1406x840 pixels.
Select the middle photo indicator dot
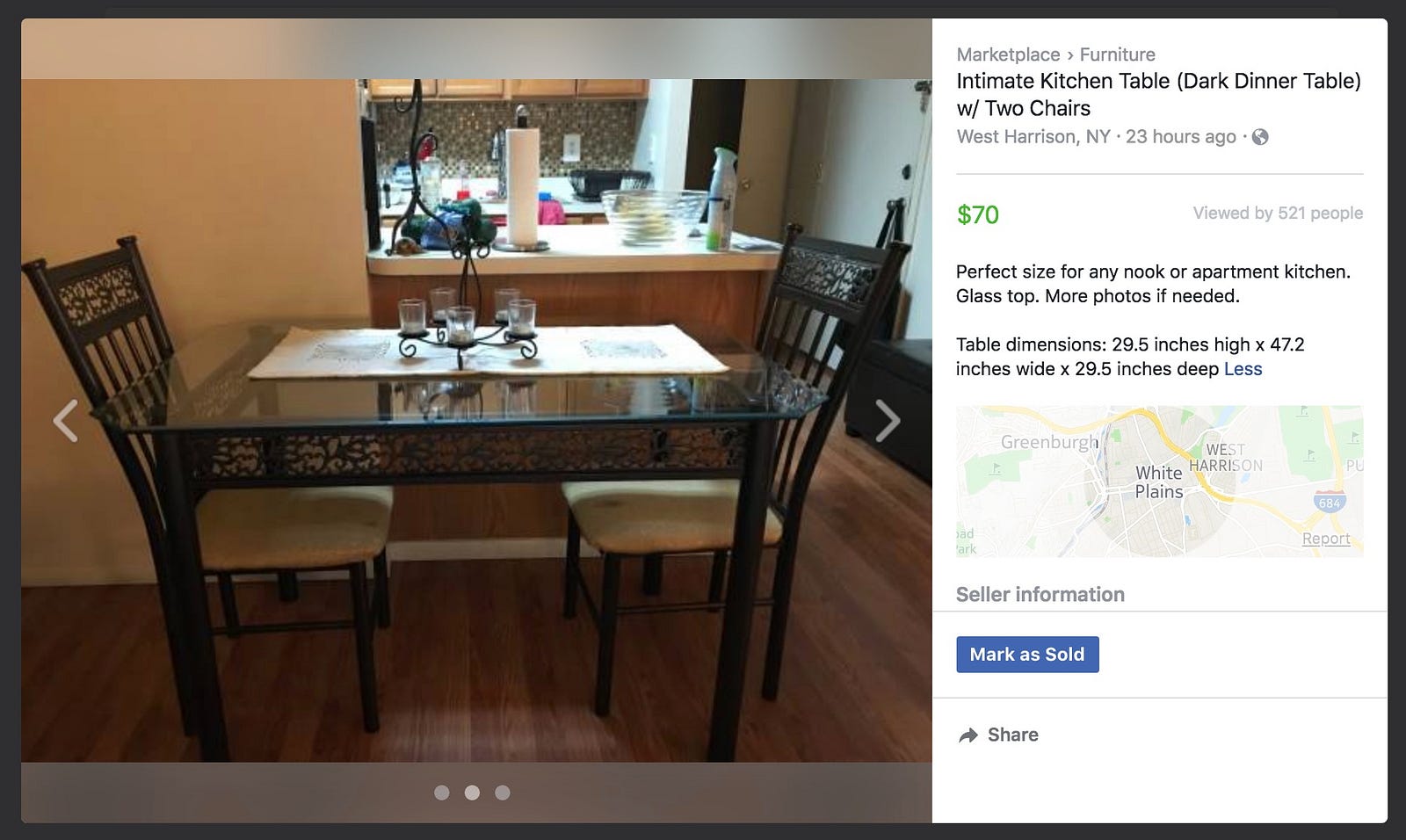click(x=472, y=793)
